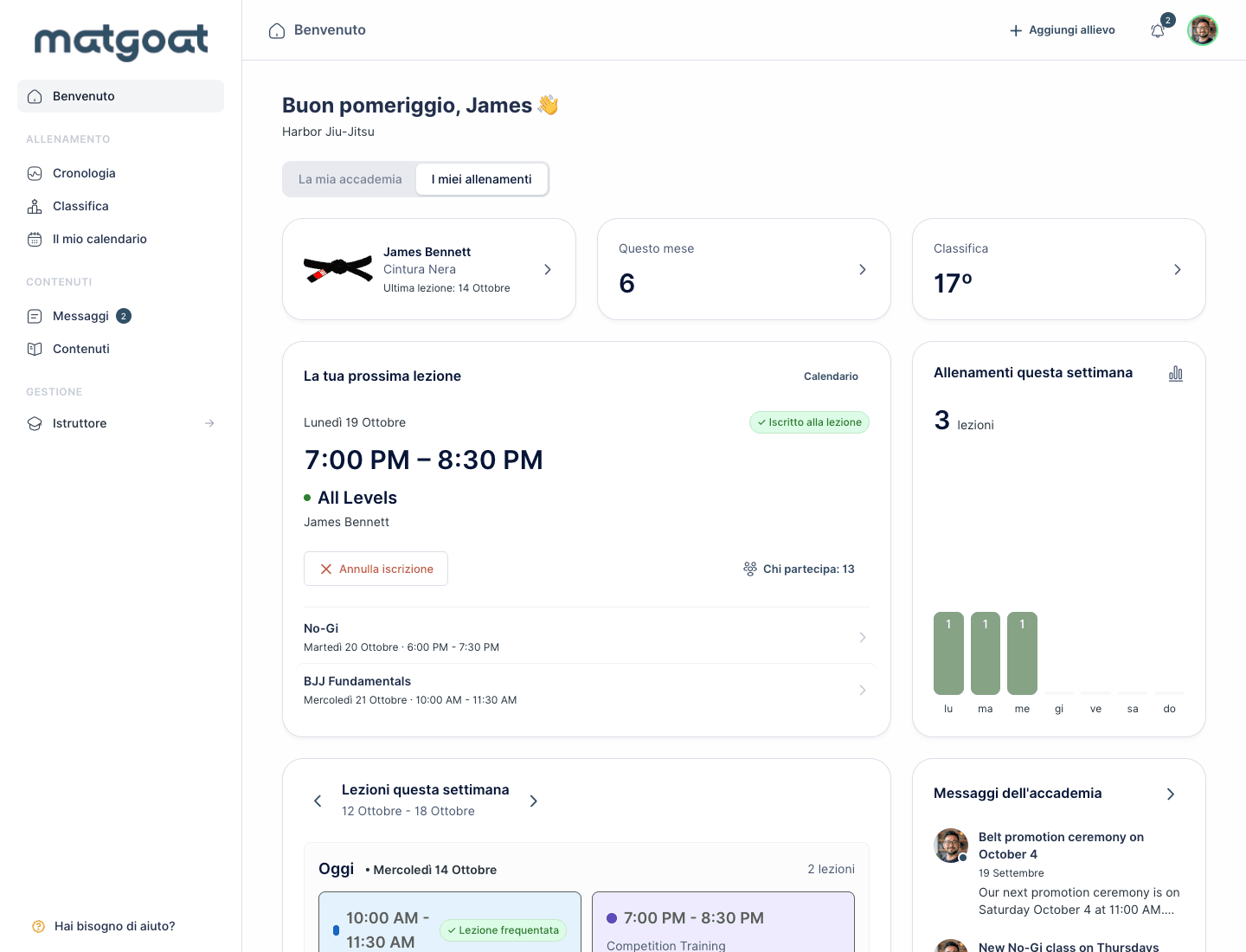The height and width of the screenshot is (952, 1246).
Task: Click the calendar icon beside Il mio calendario
Action: (35, 239)
